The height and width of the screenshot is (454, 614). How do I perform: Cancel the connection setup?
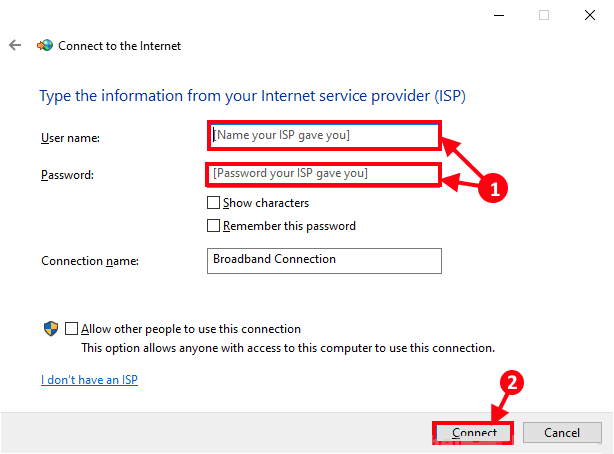(562, 433)
